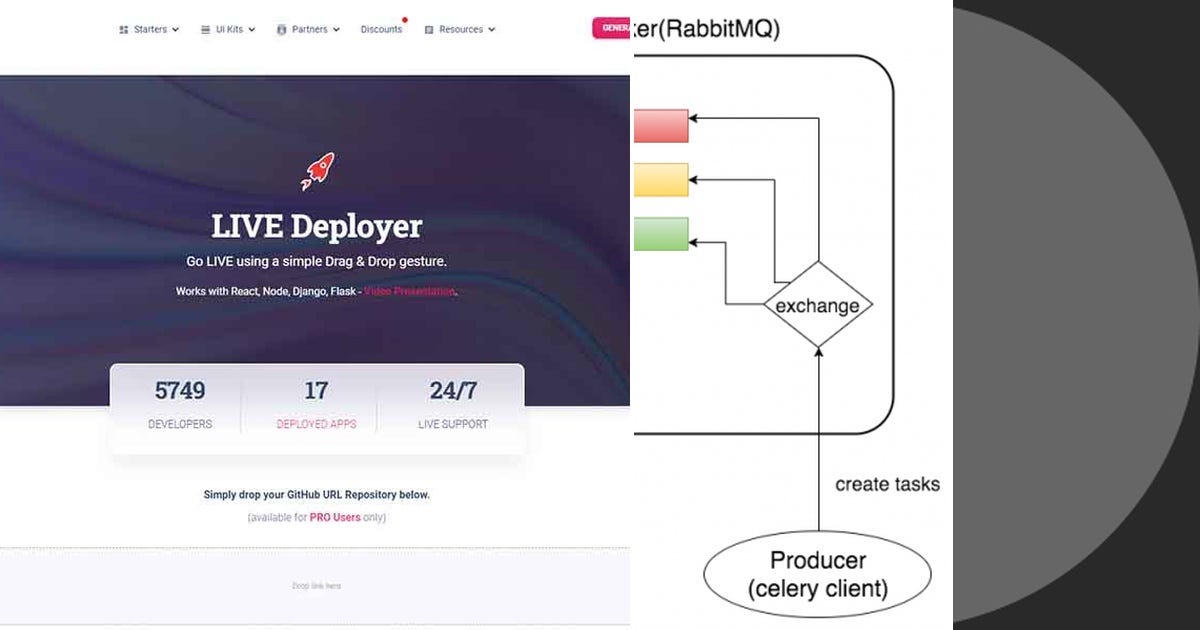This screenshot has width=1200, height=630.
Task: Click the Producer celery client ellipse
Action: point(818,575)
